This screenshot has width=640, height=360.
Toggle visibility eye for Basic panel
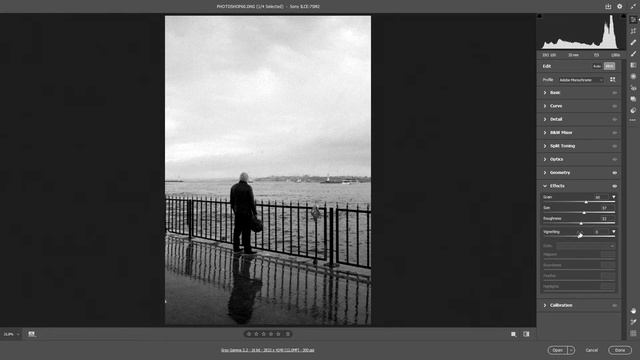(615, 93)
